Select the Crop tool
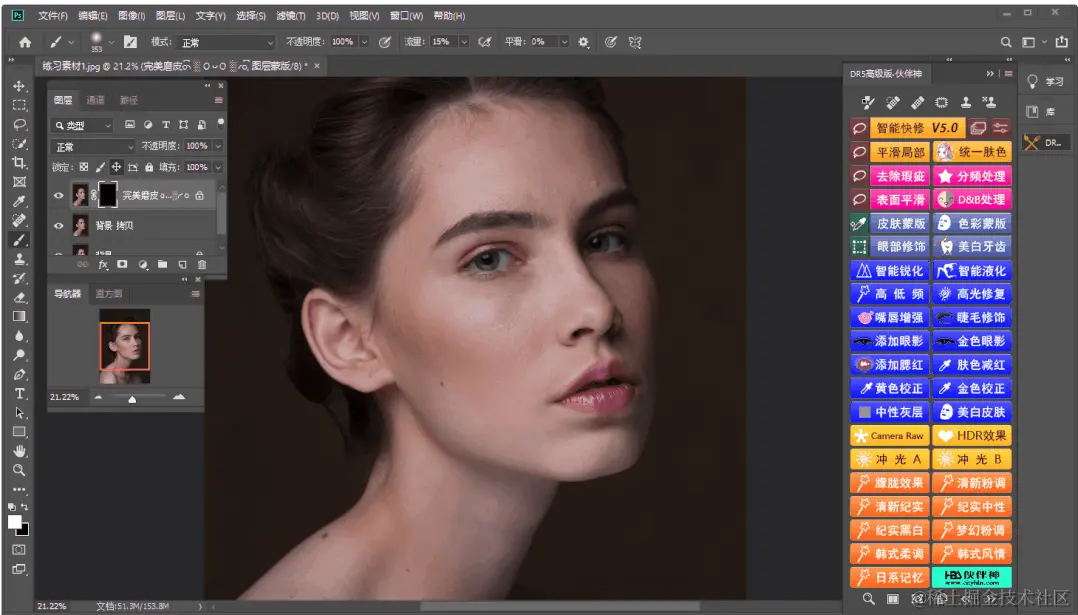Image resolution: width=1078 pixels, height=615 pixels. 19,163
